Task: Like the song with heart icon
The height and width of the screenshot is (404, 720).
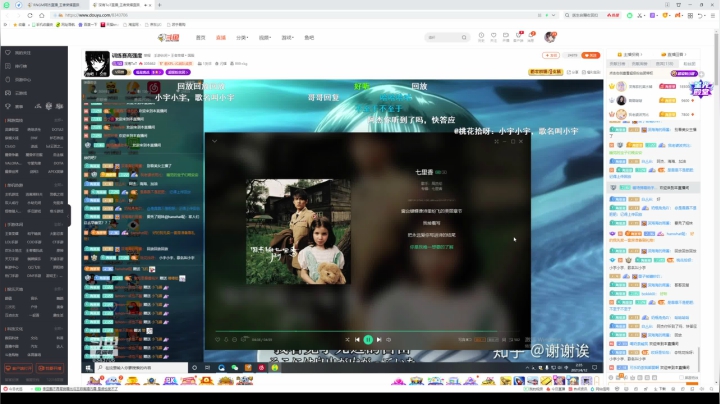Action: pos(218,340)
